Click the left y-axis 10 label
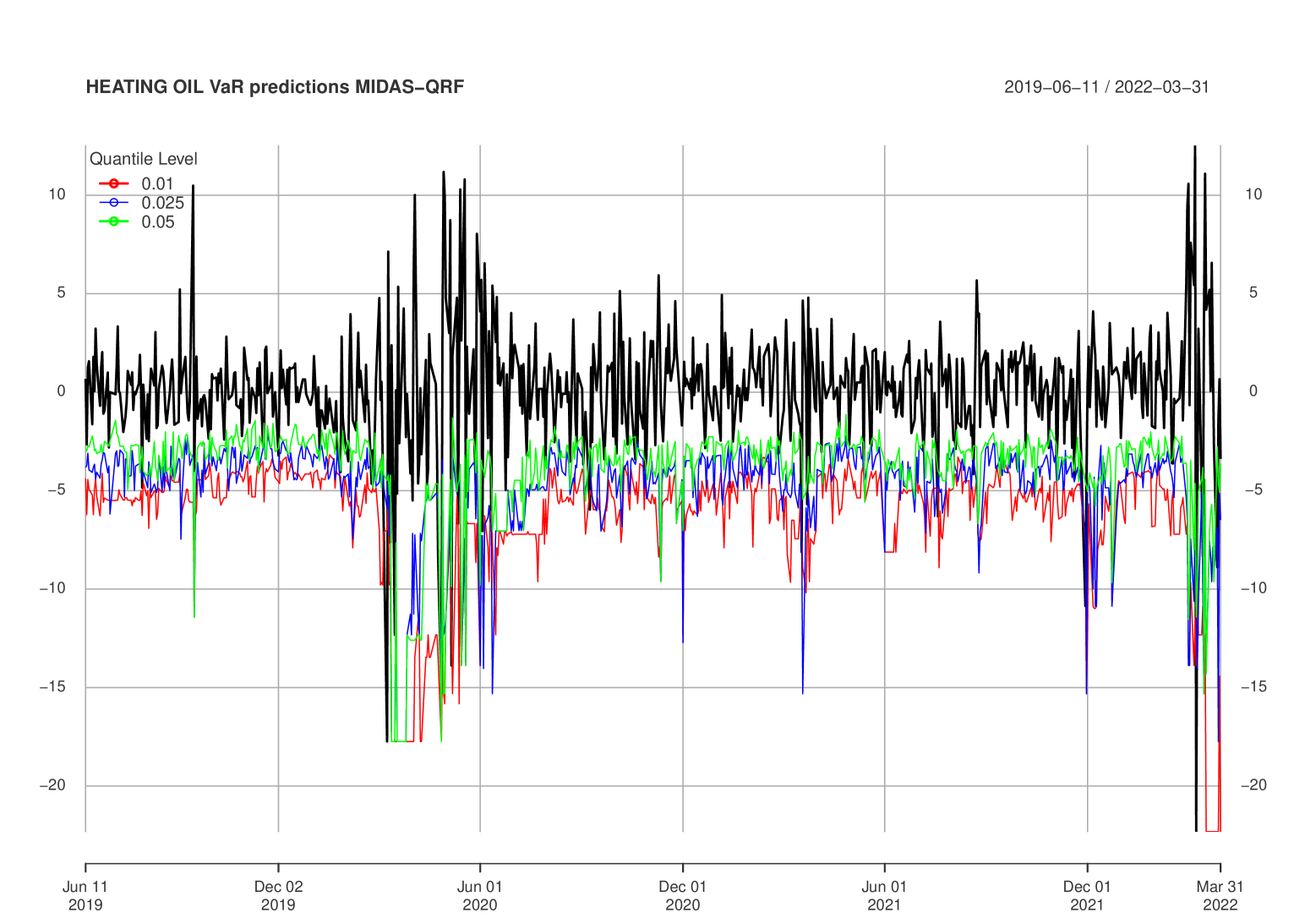Image resolution: width=1305 pixels, height=924 pixels. (57, 194)
